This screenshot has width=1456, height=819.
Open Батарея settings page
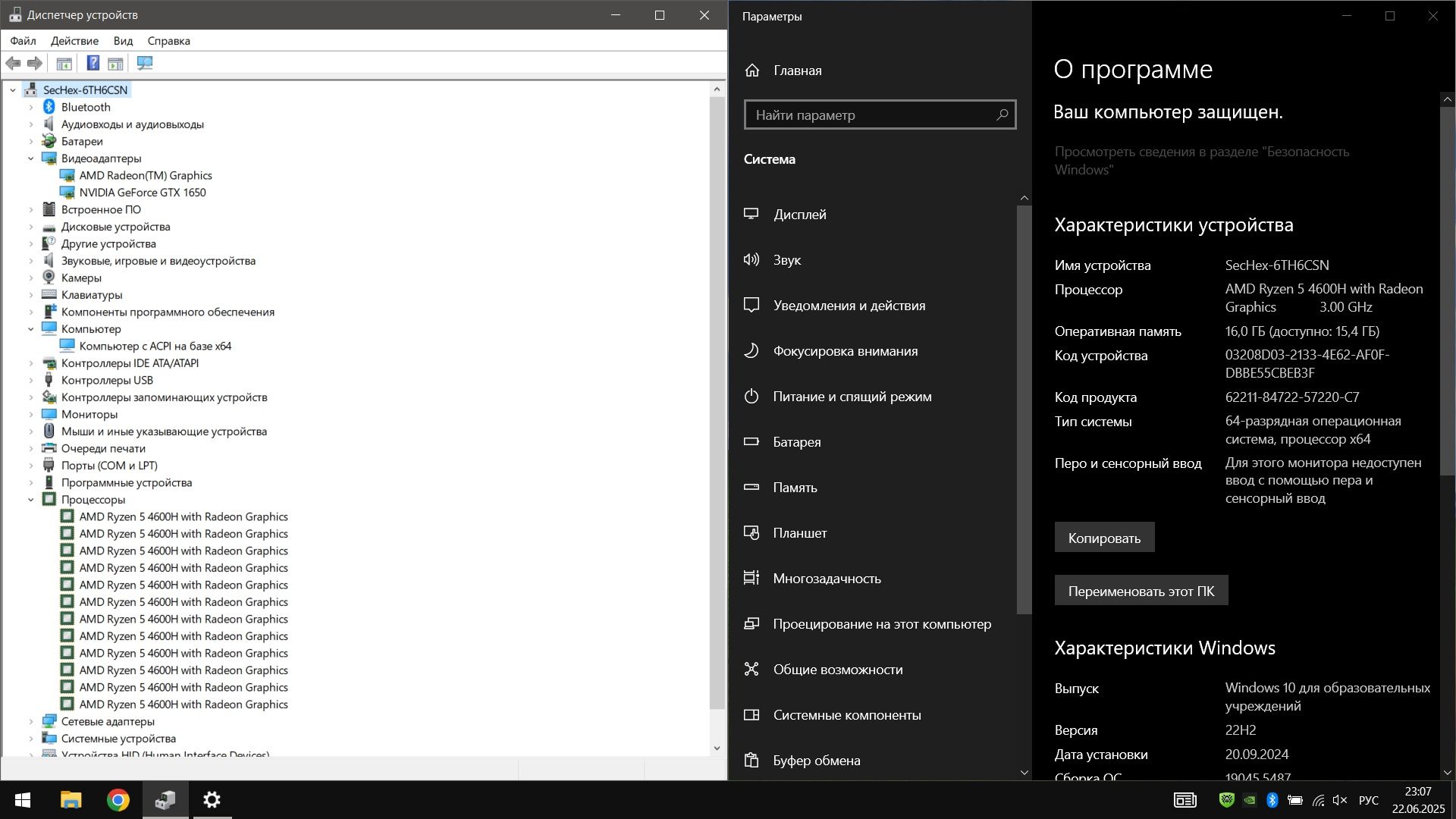click(x=872, y=442)
